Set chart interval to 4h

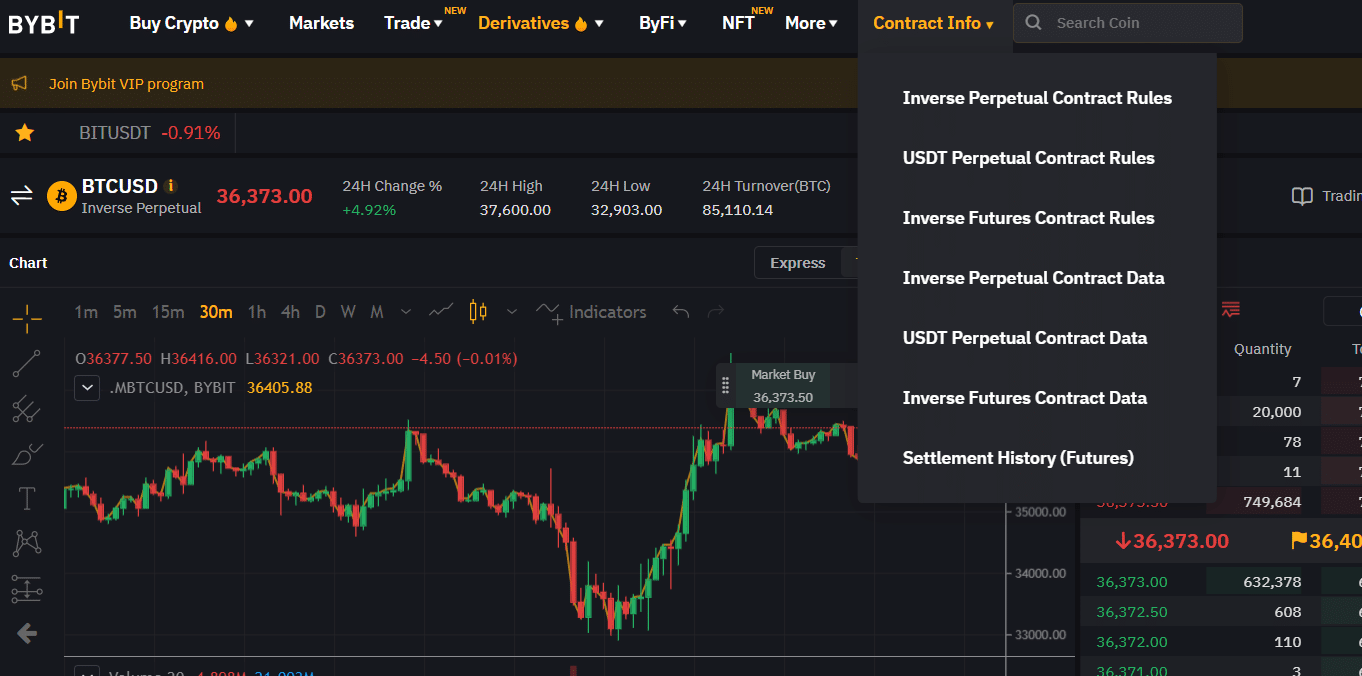(x=290, y=312)
